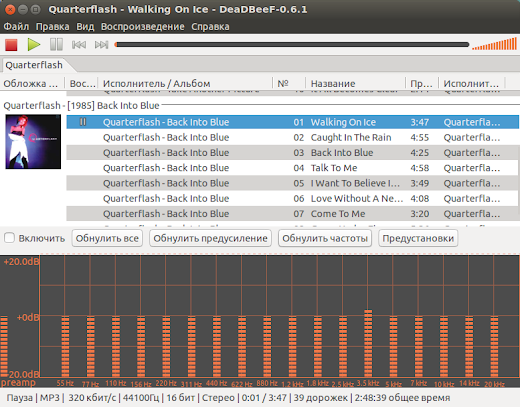Open the Файл menu

[x=16, y=26]
